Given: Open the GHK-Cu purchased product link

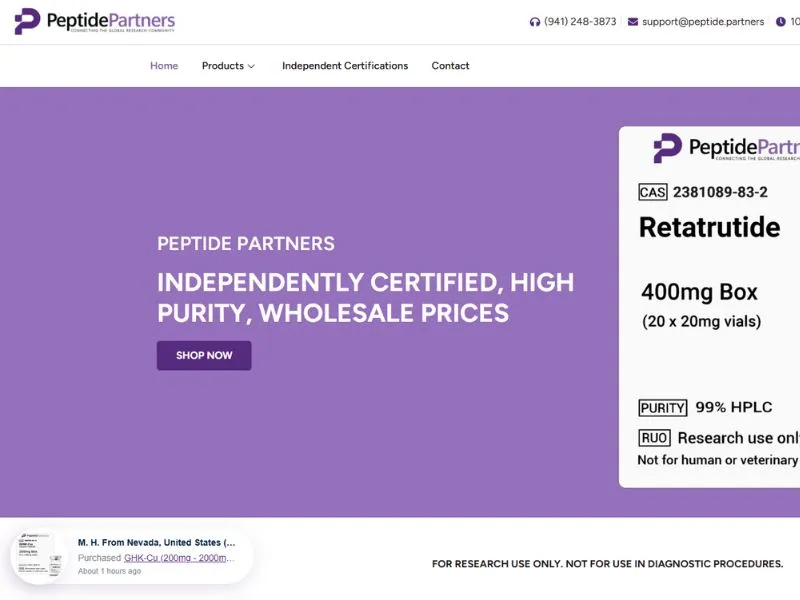Looking at the screenshot, I should (x=179, y=558).
